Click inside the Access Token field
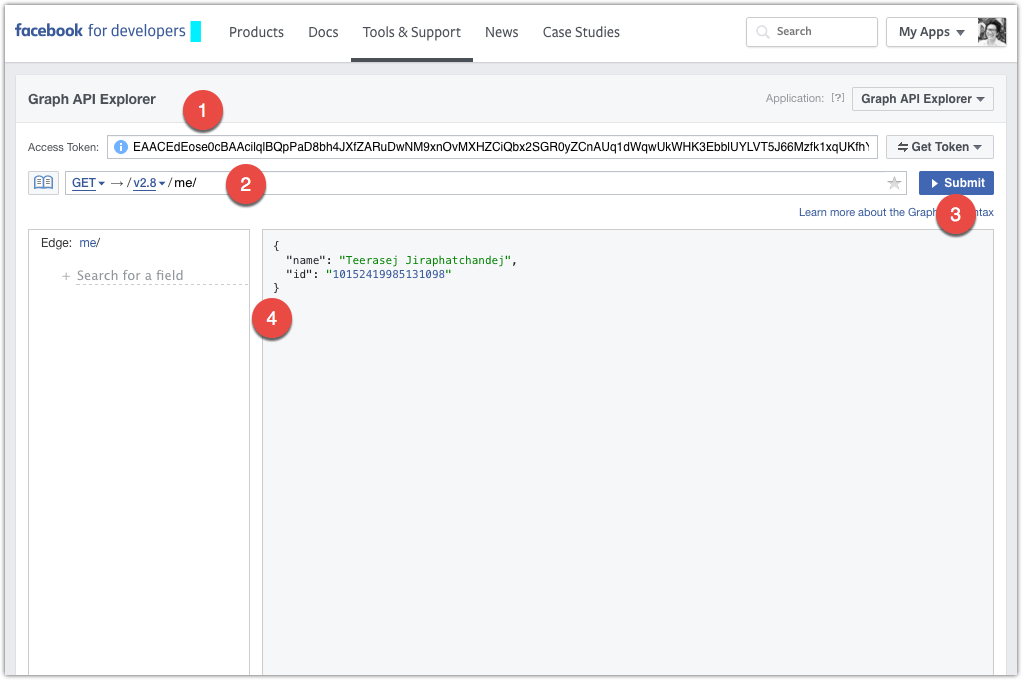The image size is (1022, 680). [500, 146]
